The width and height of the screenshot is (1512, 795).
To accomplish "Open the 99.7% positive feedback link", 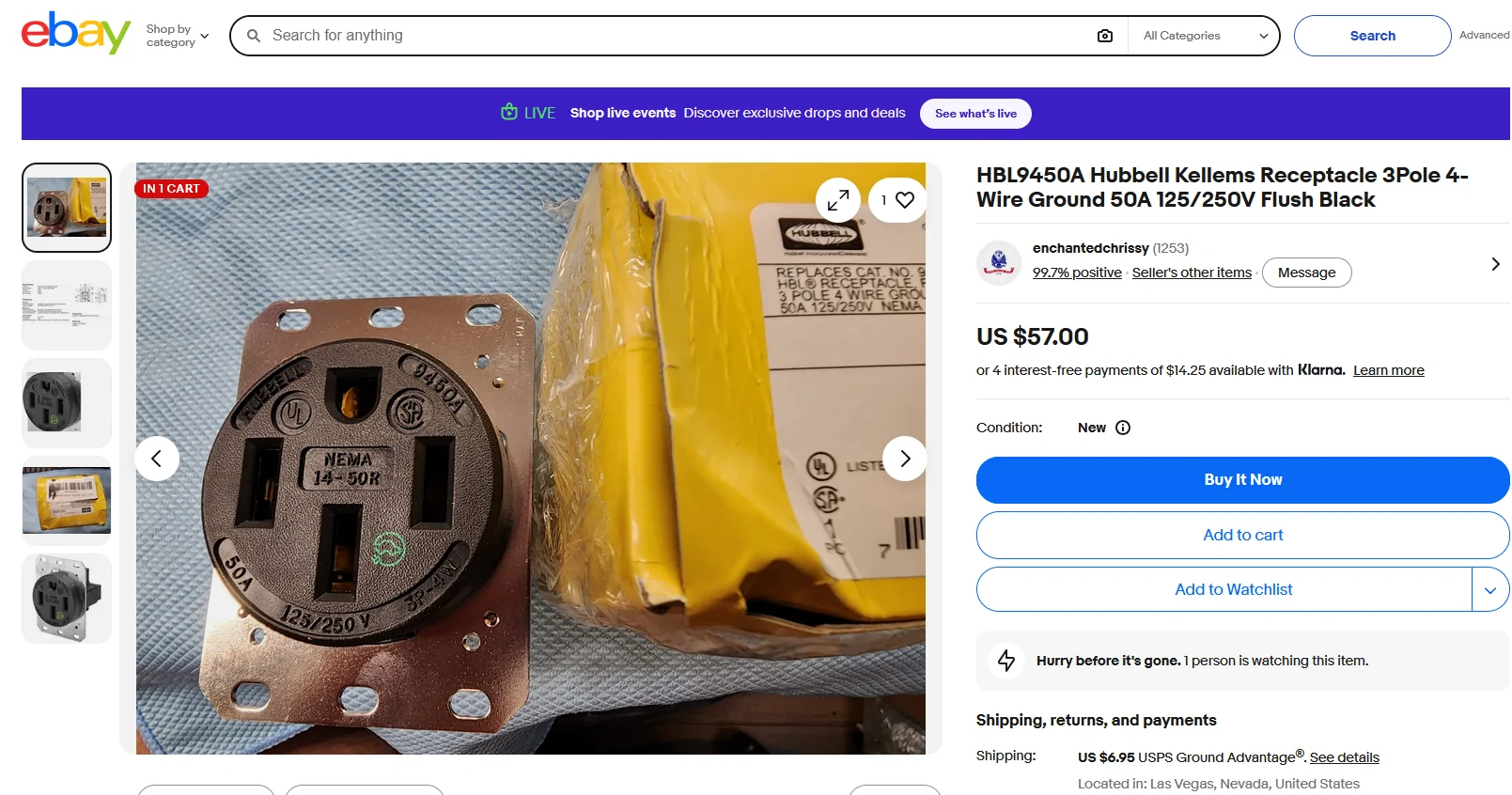I will 1077,273.
